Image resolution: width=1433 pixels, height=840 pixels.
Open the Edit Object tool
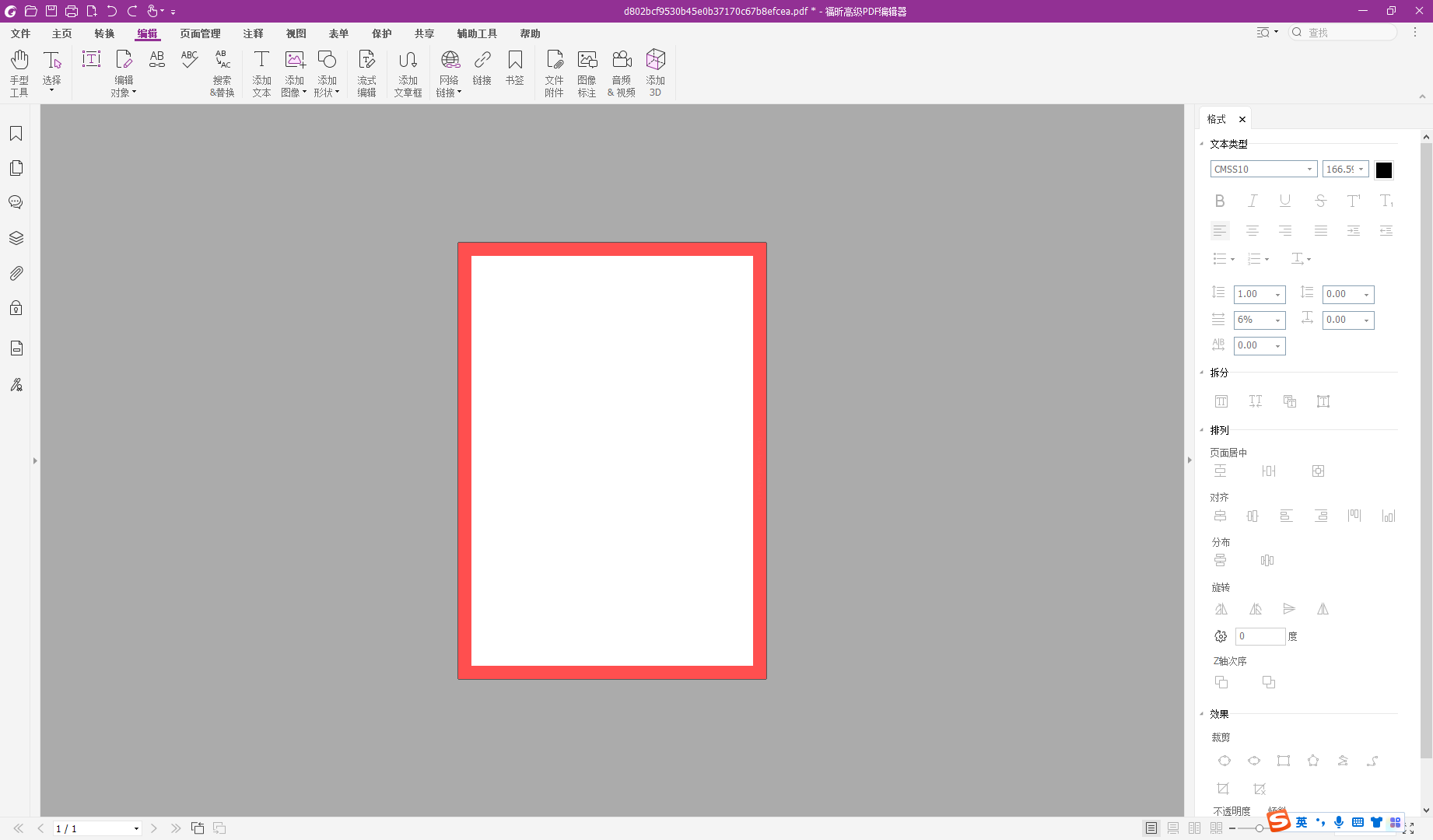pos(124,73)
